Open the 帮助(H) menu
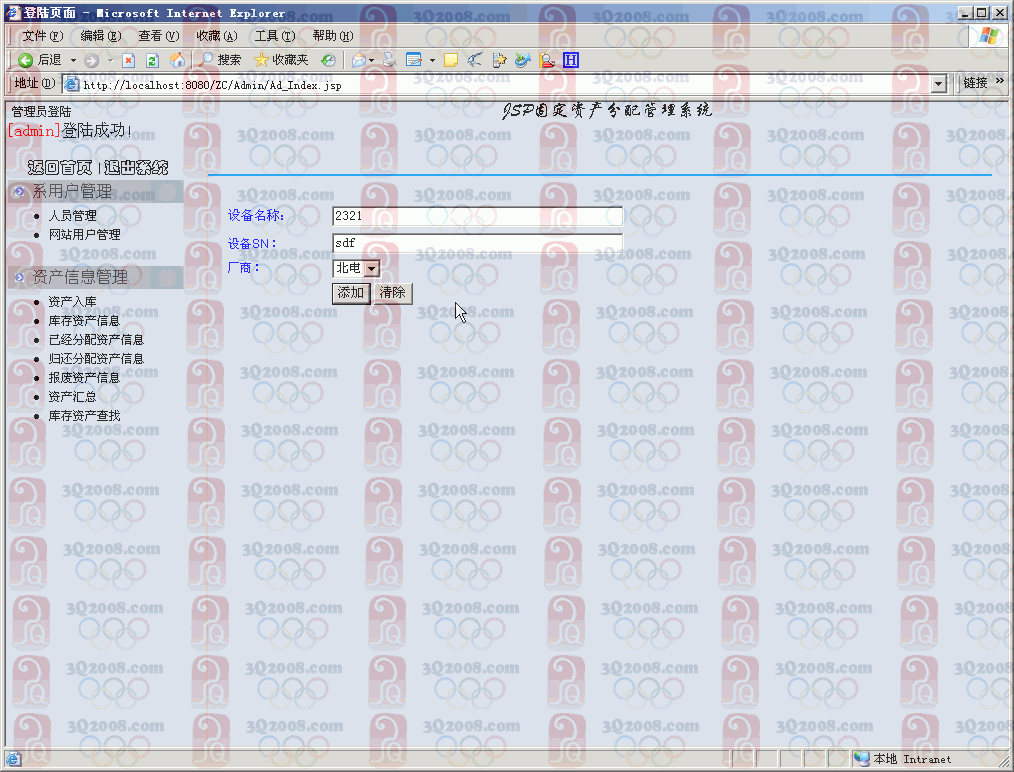The height and width of the screenshot is (772, 1014). pos(333,36)
